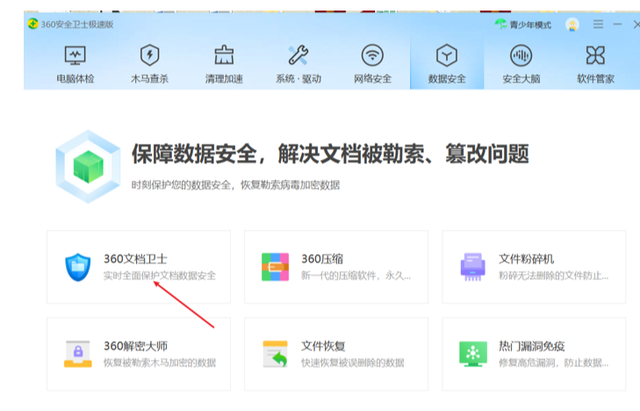
Task: Click the 青少年模式 text label
Action: (530, 25)
